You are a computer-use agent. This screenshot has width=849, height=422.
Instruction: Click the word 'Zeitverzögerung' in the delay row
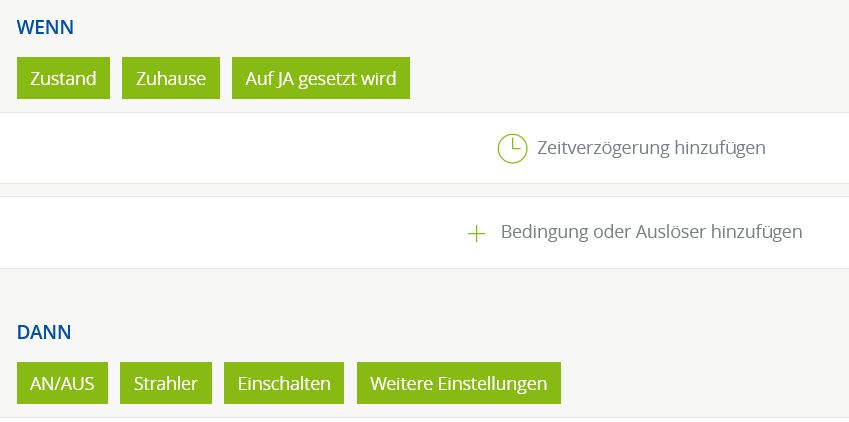(x=602, y=148)
